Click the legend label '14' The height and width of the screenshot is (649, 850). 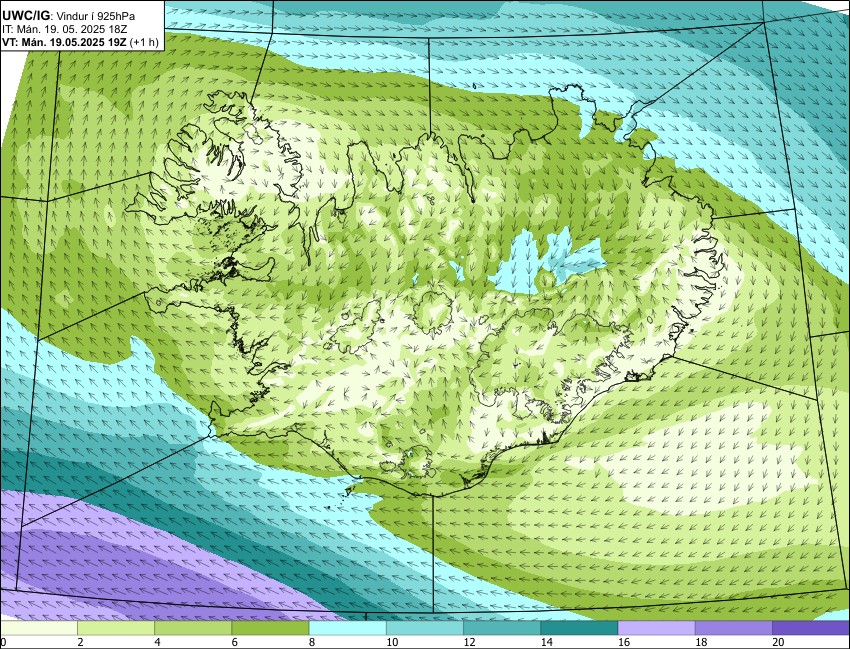tap(546, 642)
